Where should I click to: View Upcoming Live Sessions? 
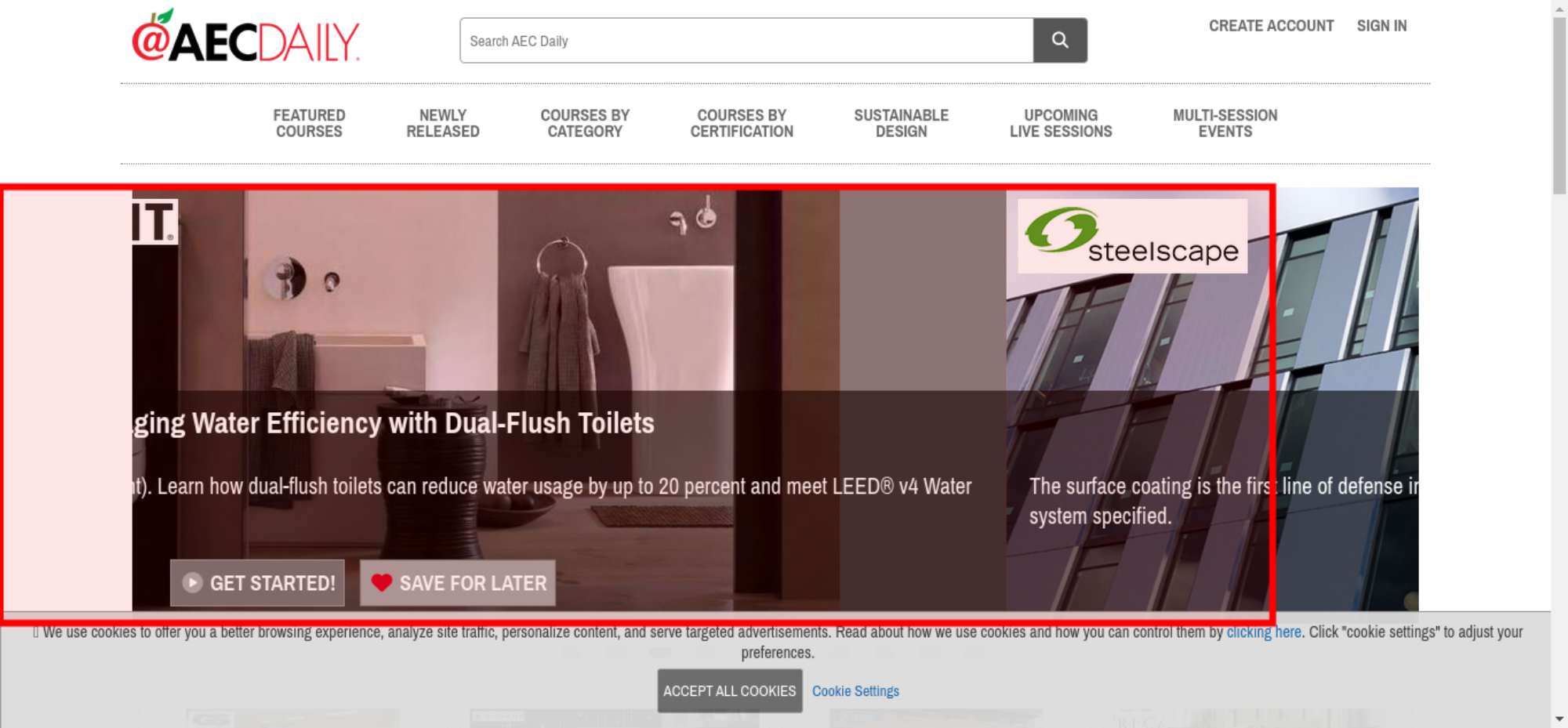1061,123
